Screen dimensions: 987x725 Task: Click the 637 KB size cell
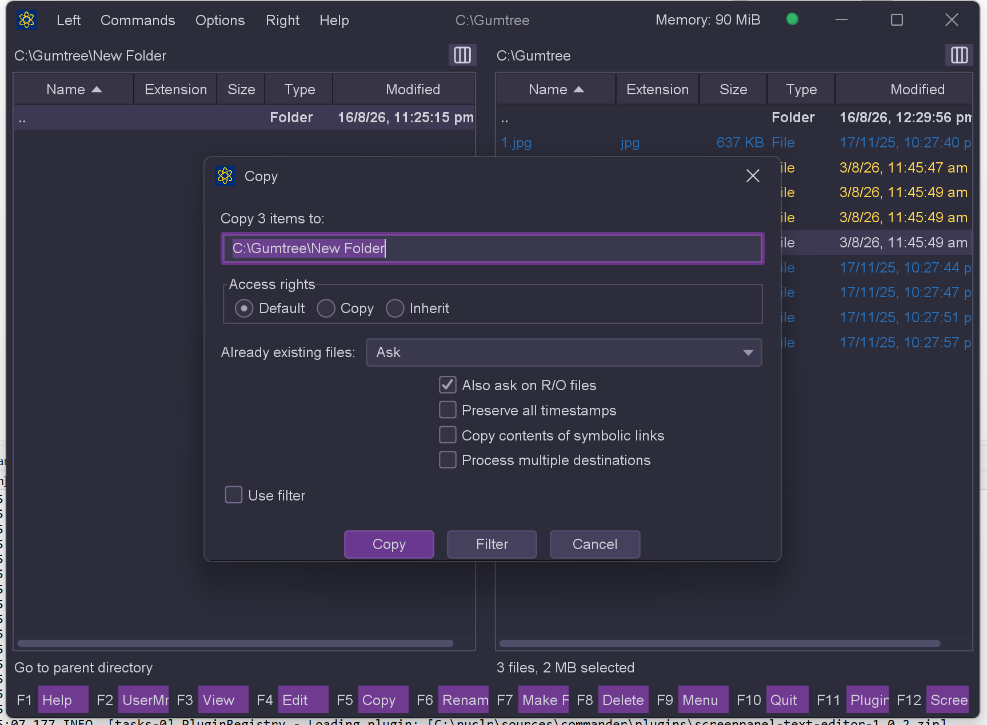click(x=740, y=143)
